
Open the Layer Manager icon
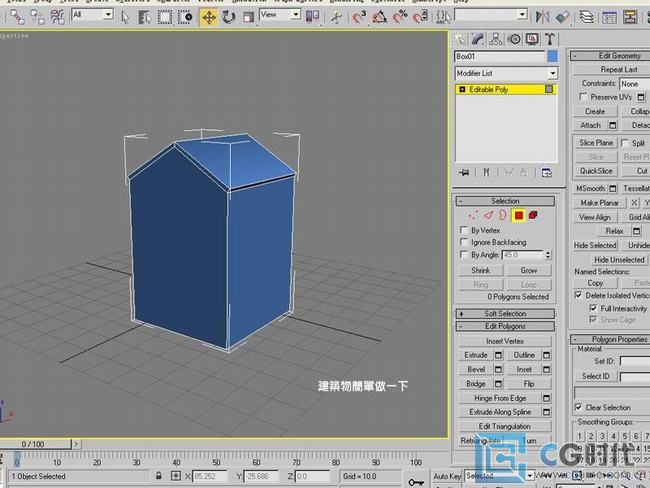[586, 17]
